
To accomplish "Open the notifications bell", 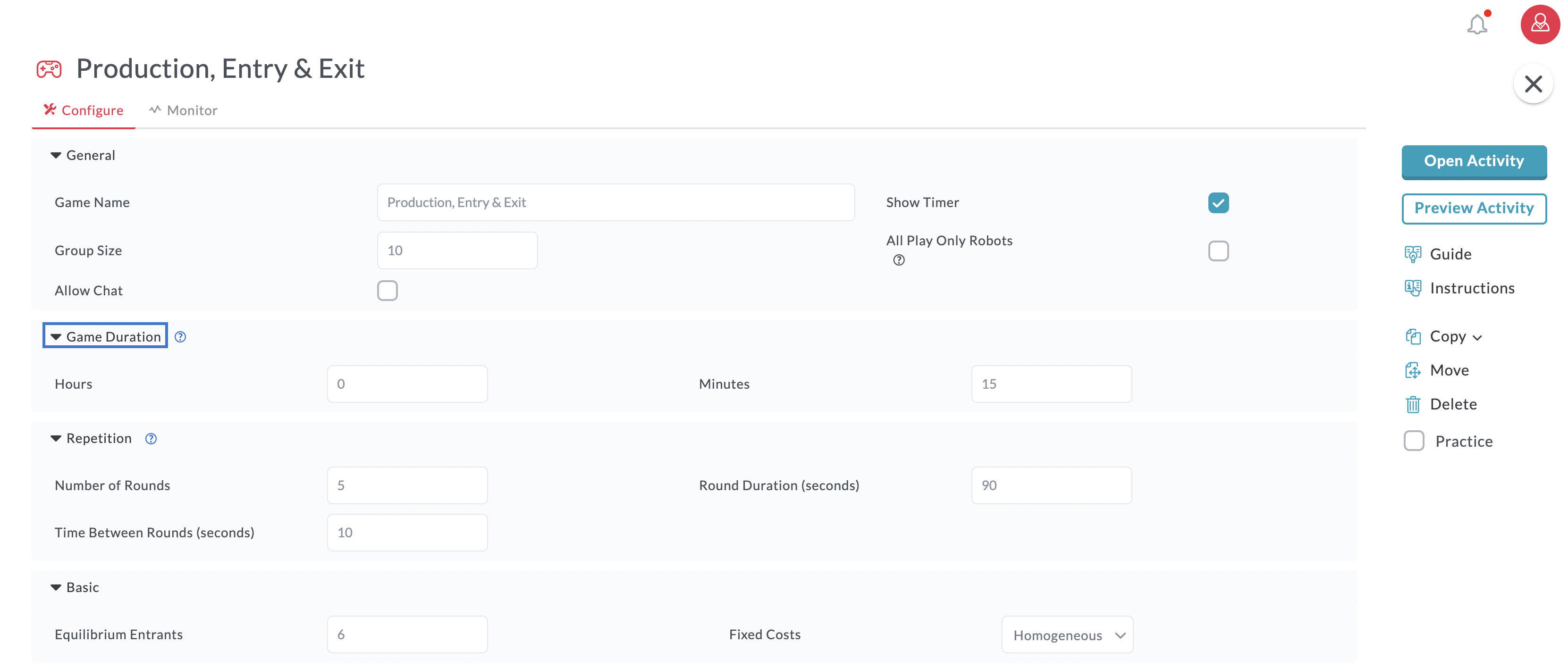I will point(1477,24).
